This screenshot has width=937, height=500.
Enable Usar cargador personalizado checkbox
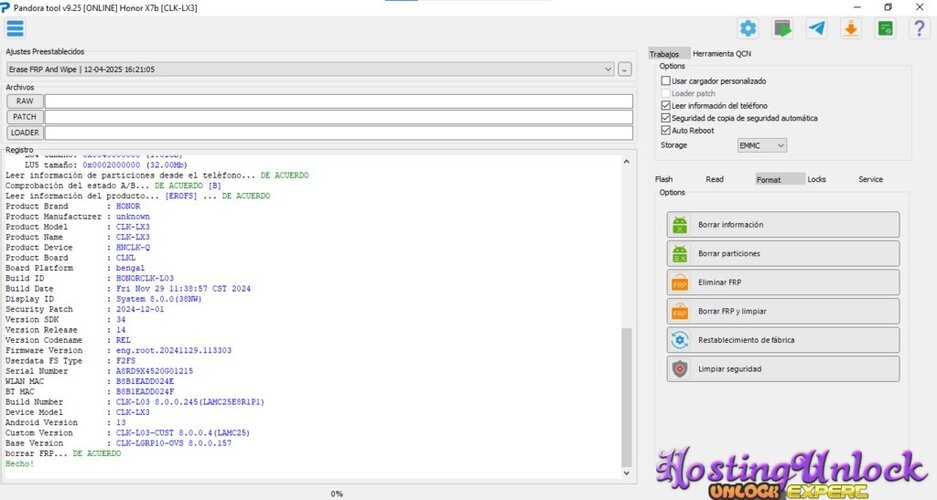pyautogui.click(x=666, y=81)
